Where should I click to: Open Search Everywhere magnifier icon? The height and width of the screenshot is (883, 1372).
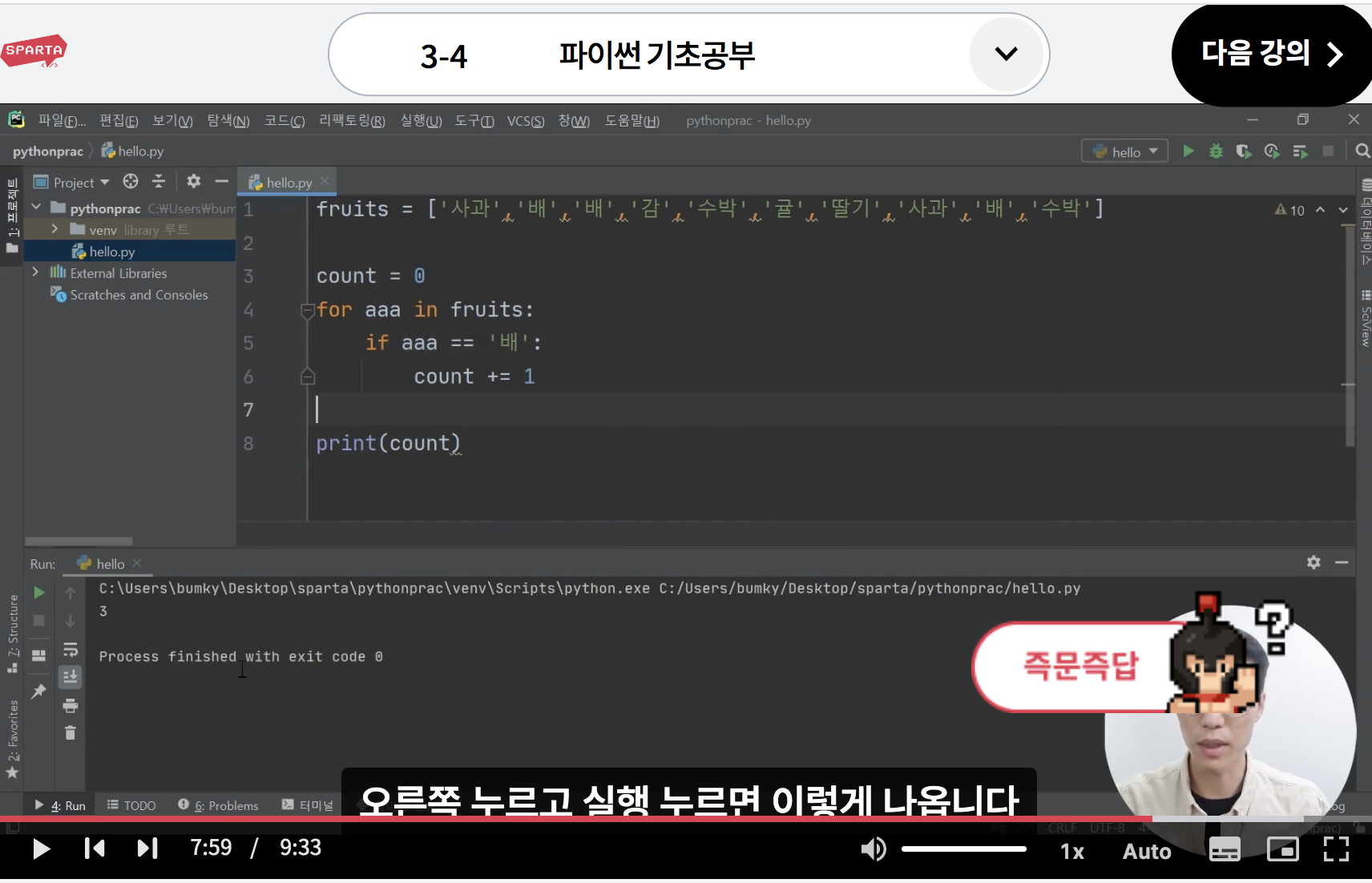coord(1362,151)
